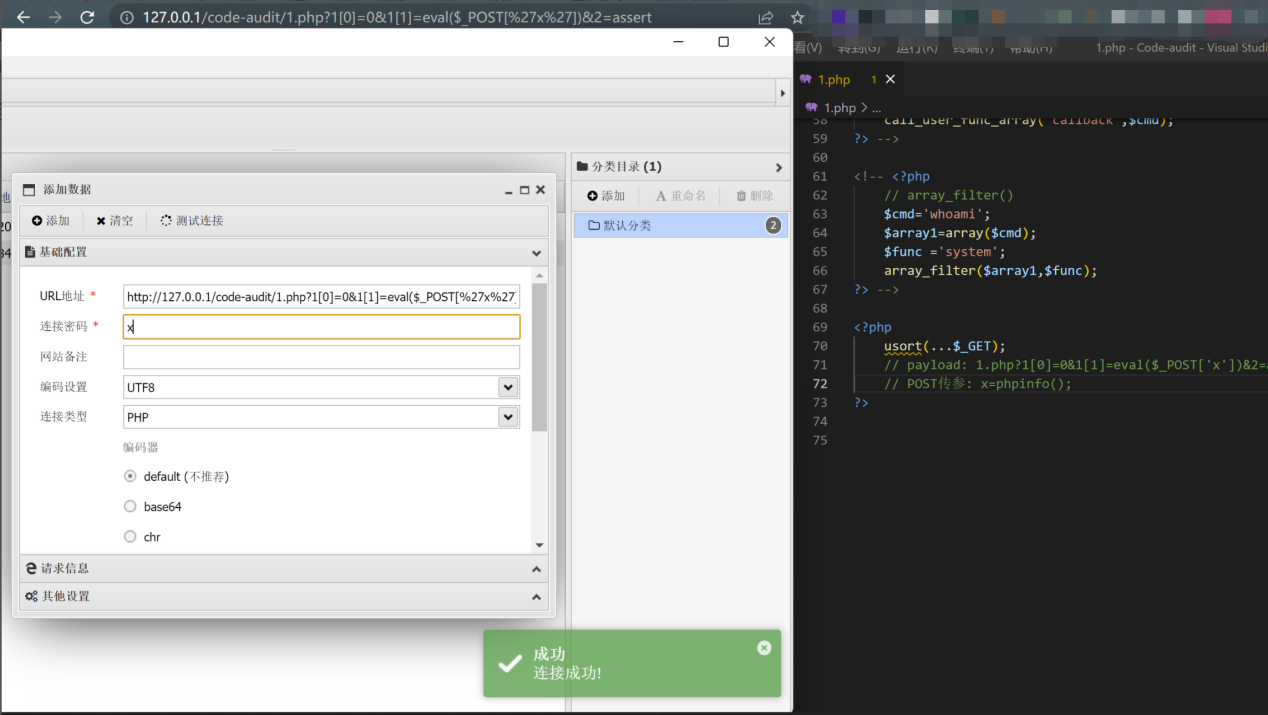
Task: Click the share icon in address bar
Action: click(766, 17)
